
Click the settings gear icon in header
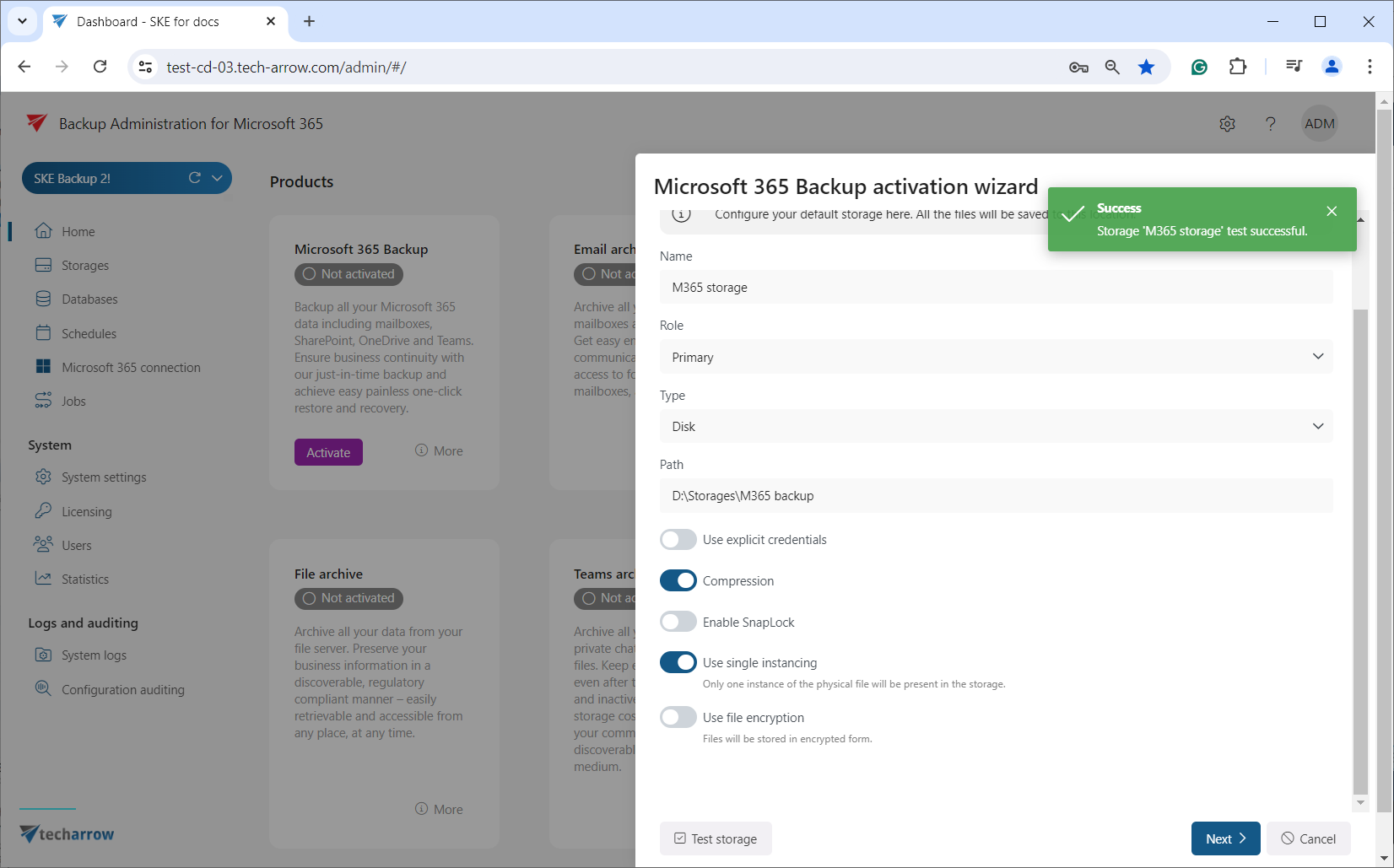pos(1227,124)
